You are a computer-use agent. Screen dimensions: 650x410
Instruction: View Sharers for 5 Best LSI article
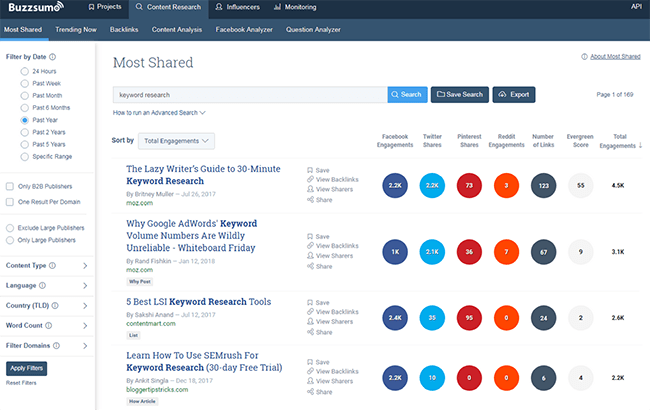tap(330, 321)
